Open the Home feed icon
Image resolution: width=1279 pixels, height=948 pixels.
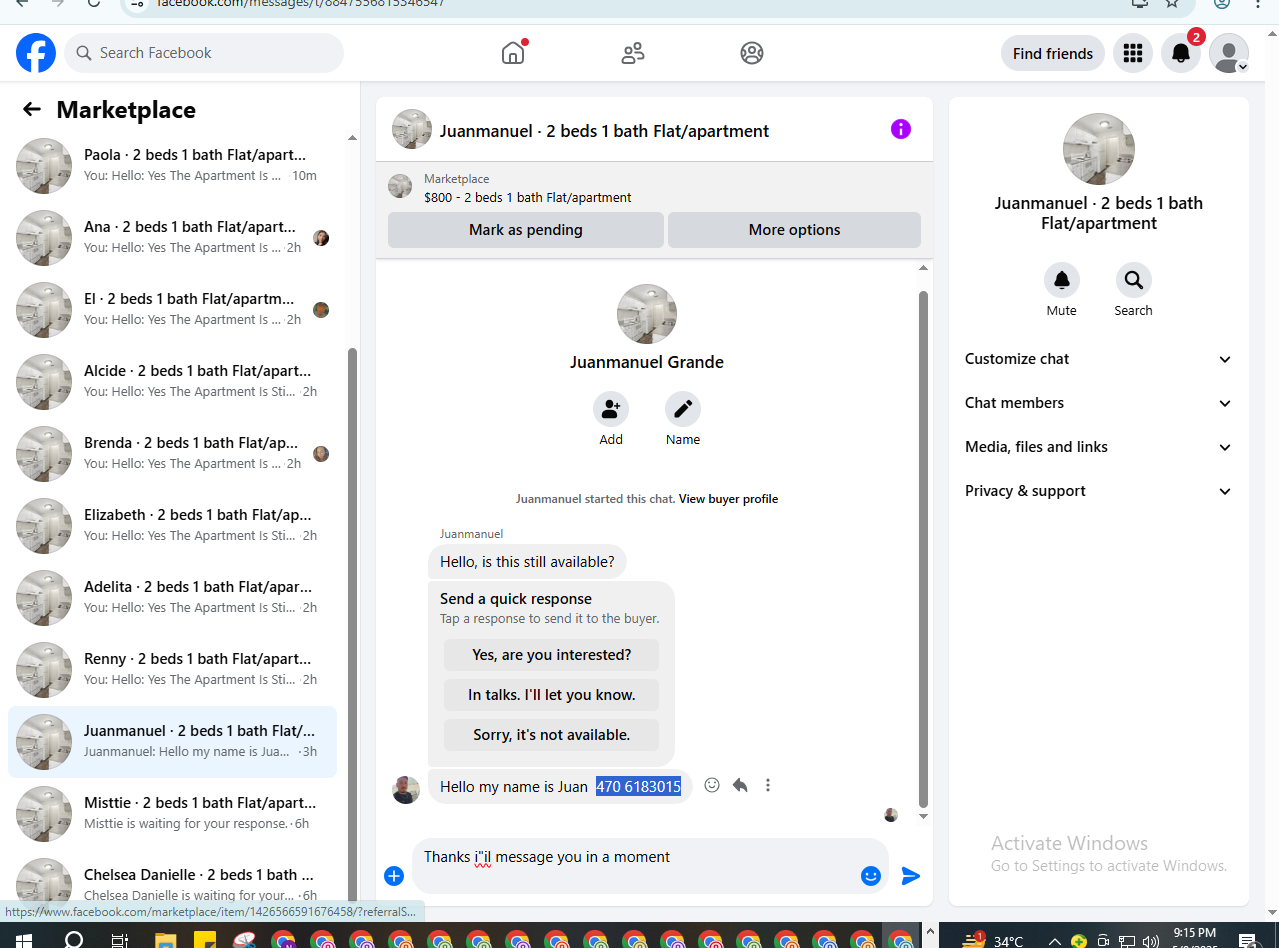(513, 53)
